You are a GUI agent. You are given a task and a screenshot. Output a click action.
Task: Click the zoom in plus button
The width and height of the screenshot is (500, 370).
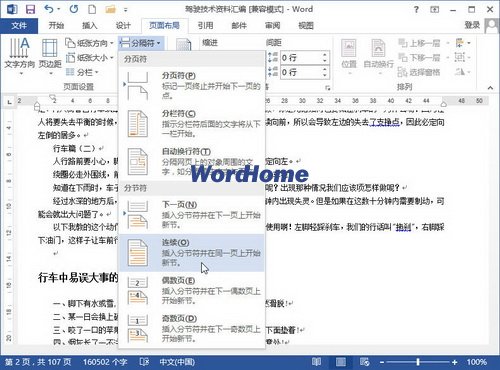tap(455, 362)
